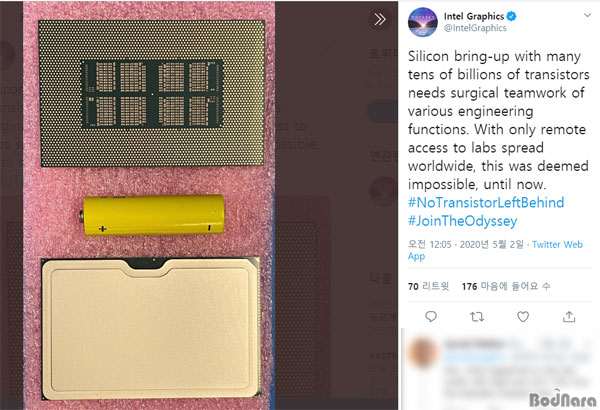Collapse sidebar with double chevron button

[380, 19]
